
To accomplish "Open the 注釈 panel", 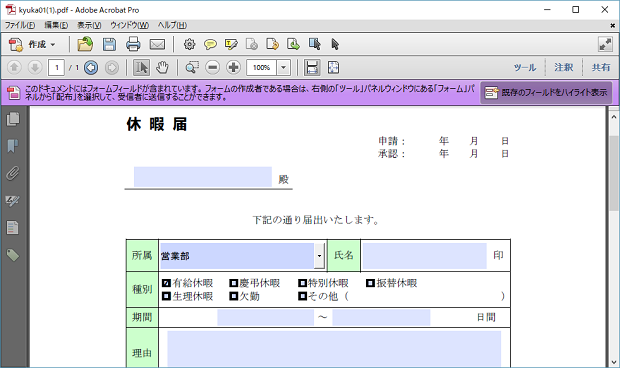I will click(x=563, y=68).
